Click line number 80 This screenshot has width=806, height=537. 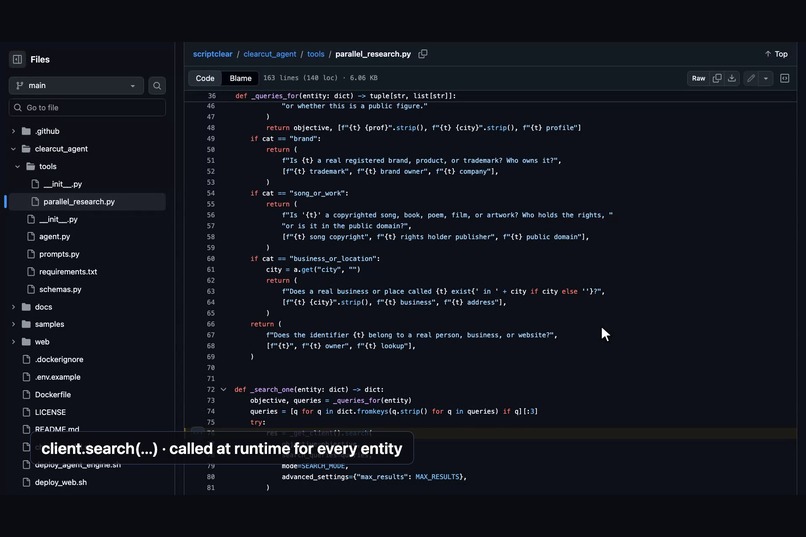tap(211, 477)
